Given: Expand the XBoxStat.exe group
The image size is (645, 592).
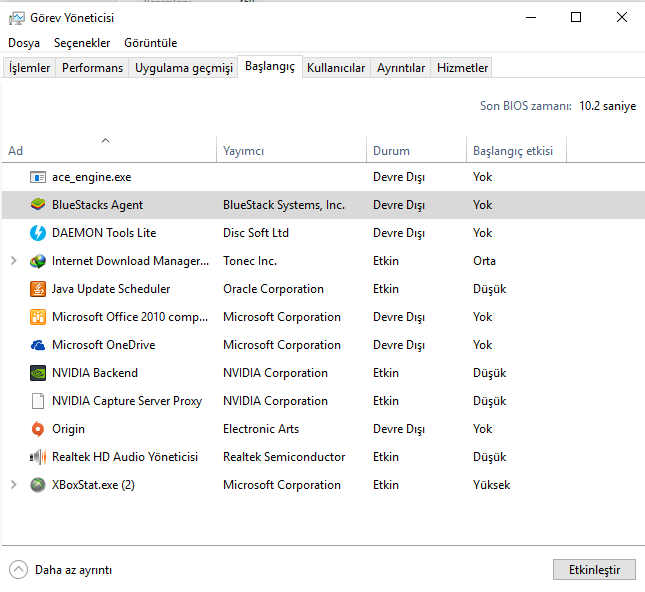Looking at the screenshot, I should (13, 485).
